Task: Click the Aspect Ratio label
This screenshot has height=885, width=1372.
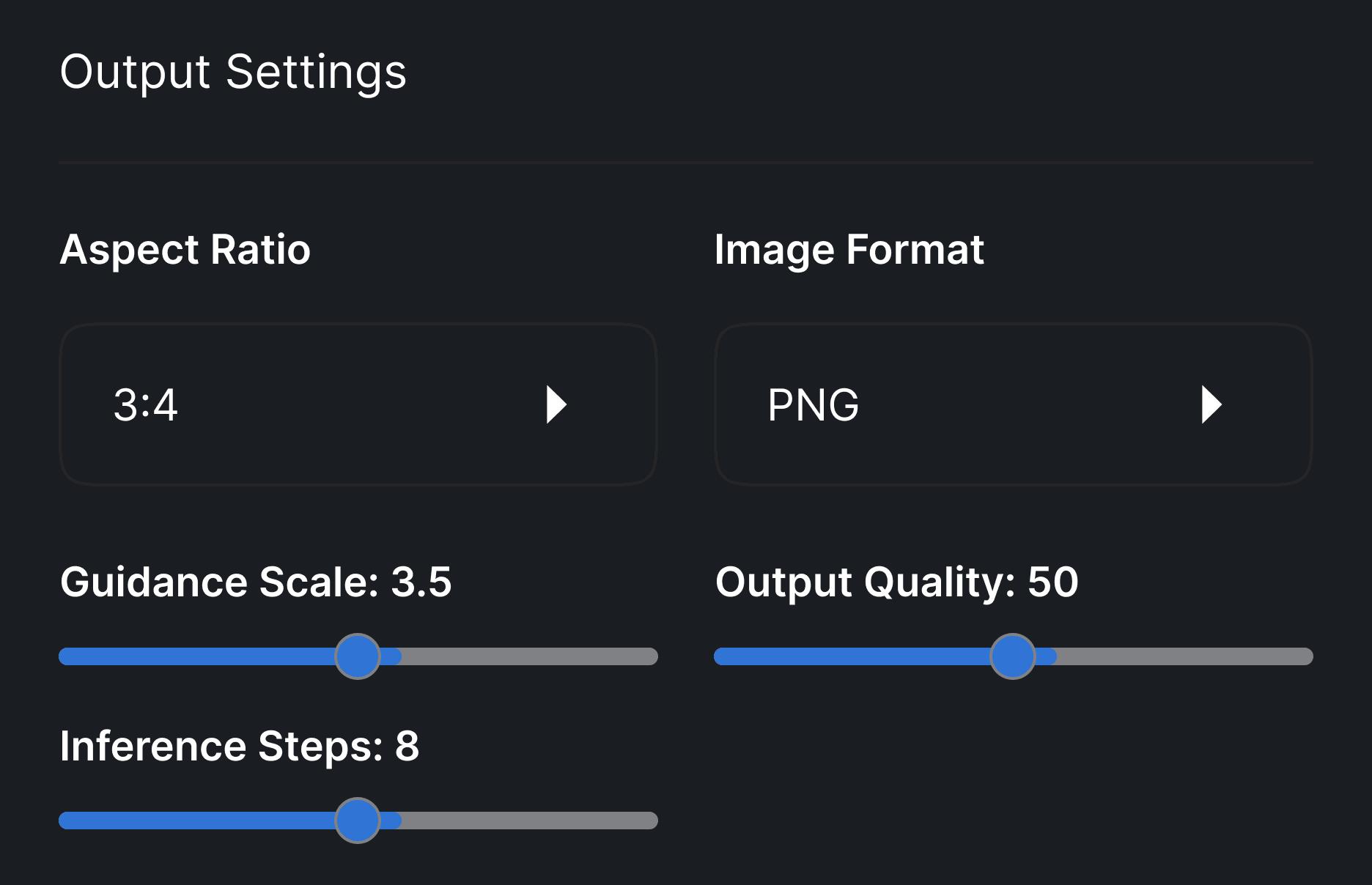Action: (x=185, y=249)
